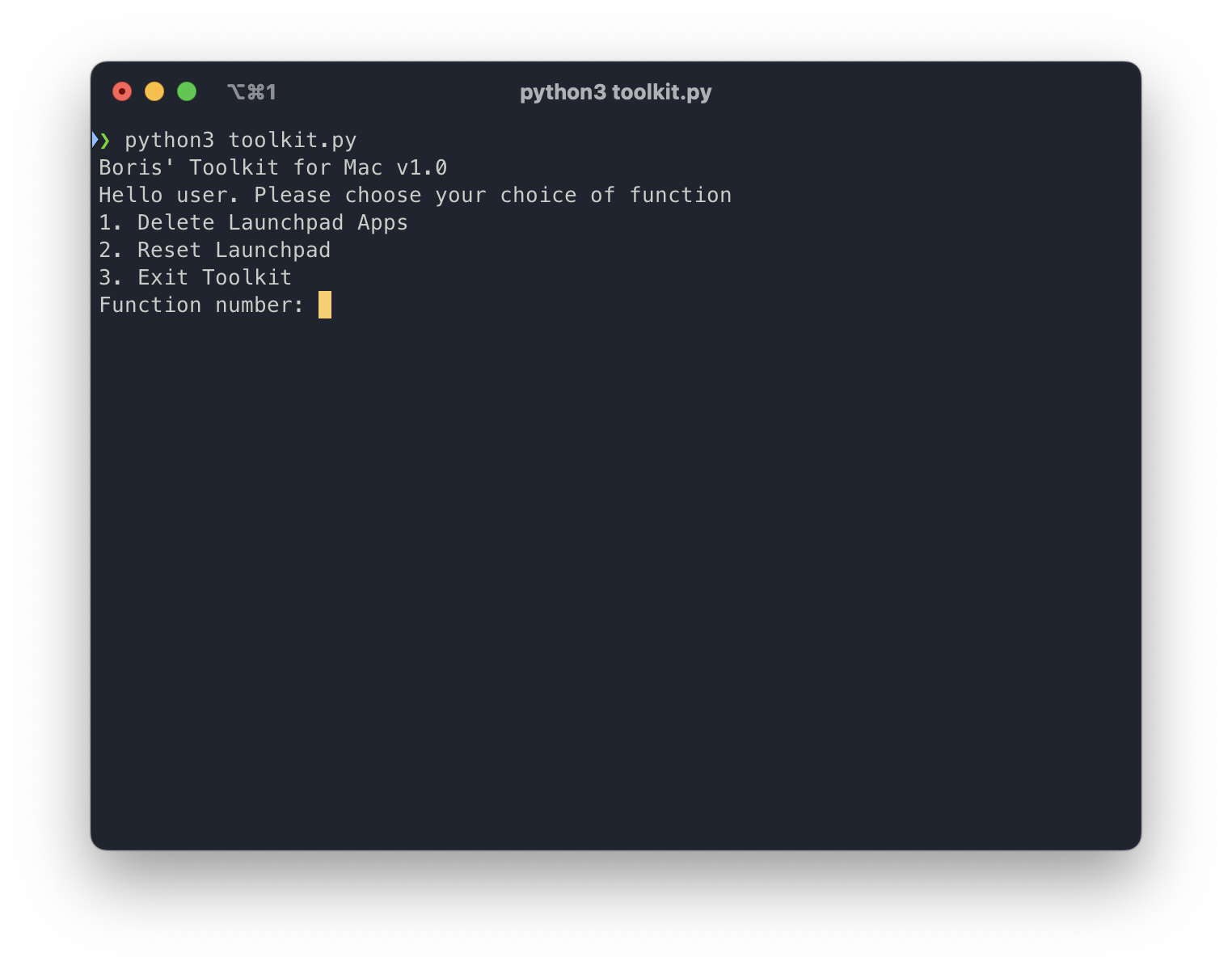Click the red close traffic light
1232x970 pixels.
click(122, 91)
